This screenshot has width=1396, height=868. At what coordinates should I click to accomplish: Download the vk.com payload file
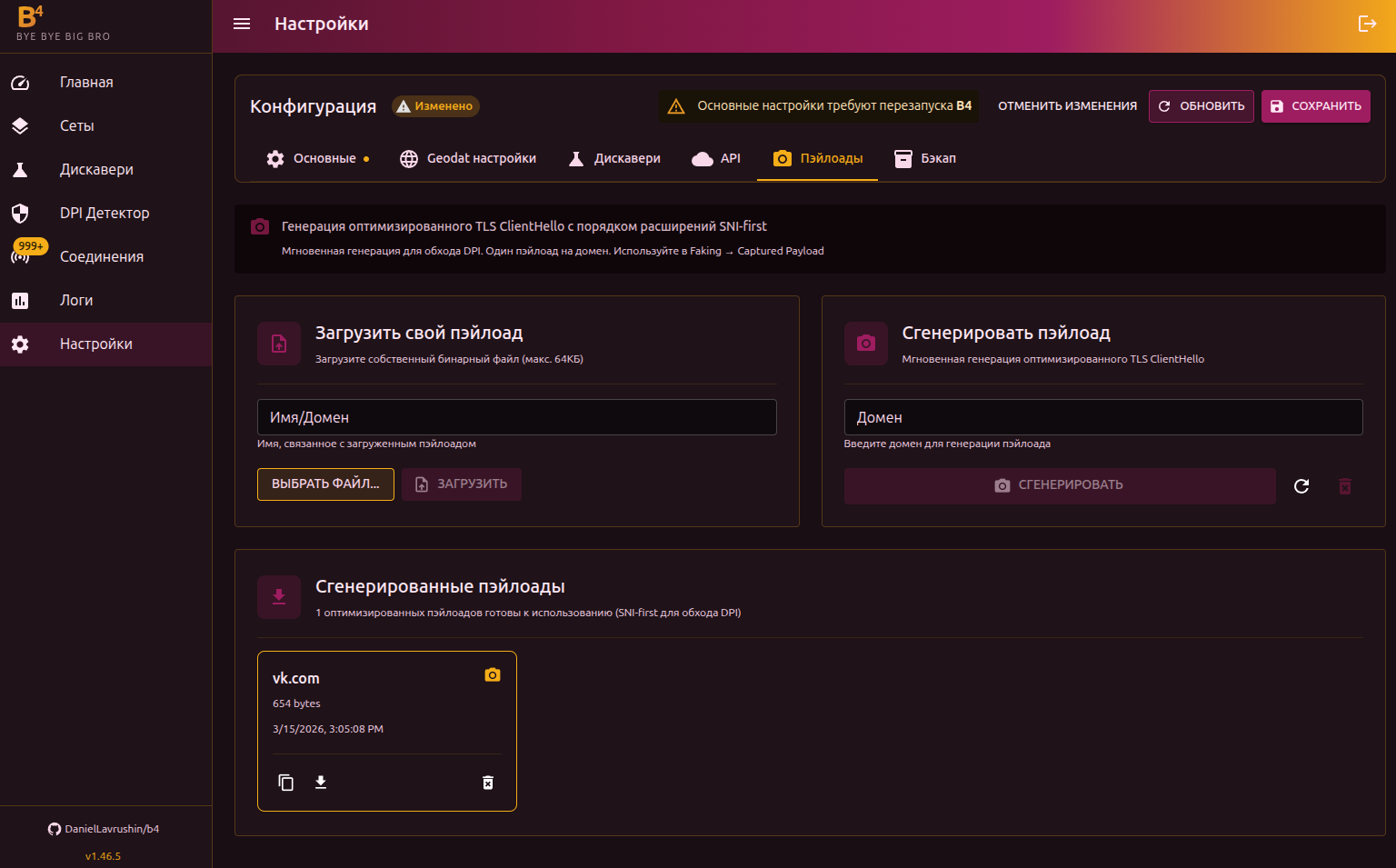coord(321,783)
